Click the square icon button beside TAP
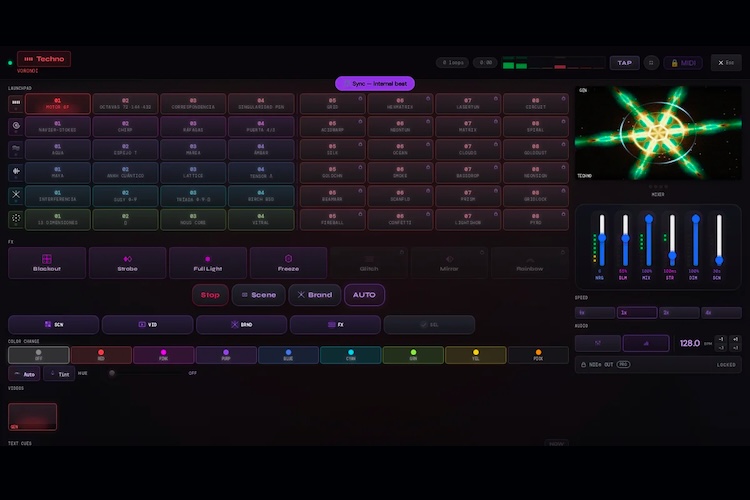 click(651, 63)
